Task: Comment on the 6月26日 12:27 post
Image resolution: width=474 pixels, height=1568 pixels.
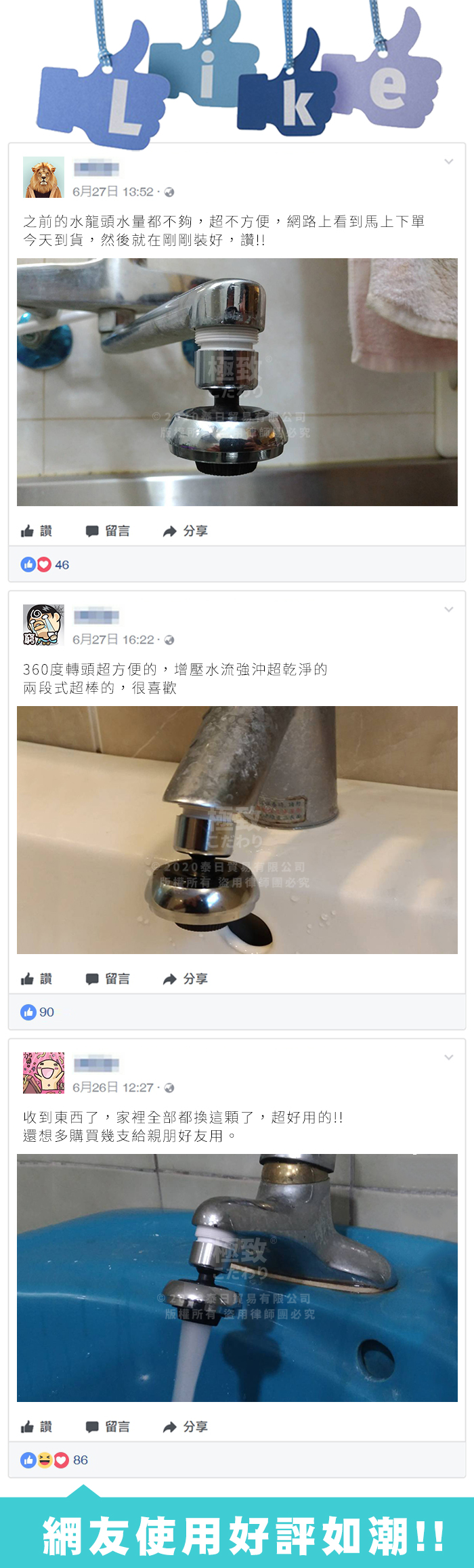Action: point(108,1426)
